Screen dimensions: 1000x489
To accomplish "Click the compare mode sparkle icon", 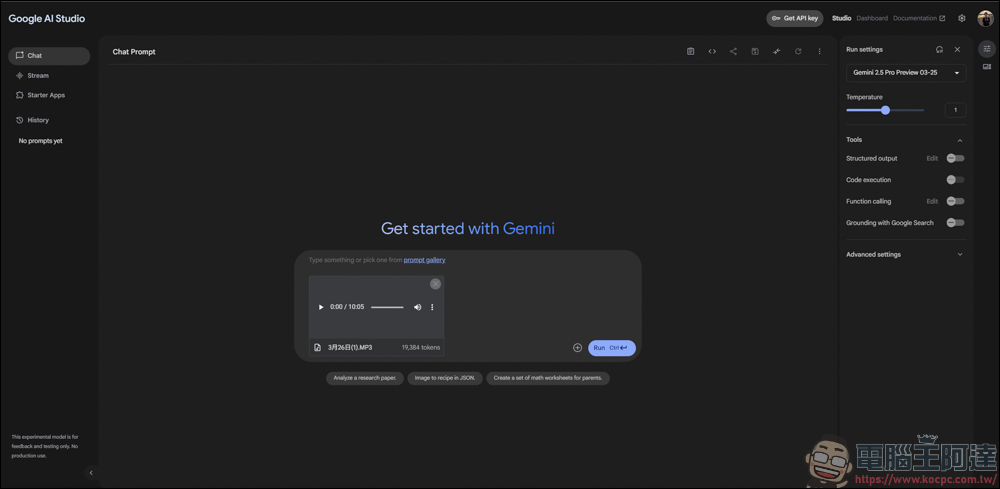I will point(776,52).
